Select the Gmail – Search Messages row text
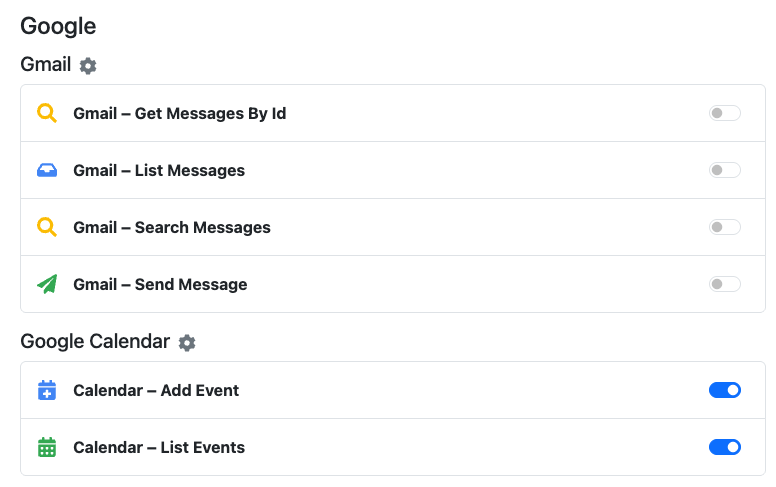The width and height of the screenshot is (776, 487). point(172,227)
